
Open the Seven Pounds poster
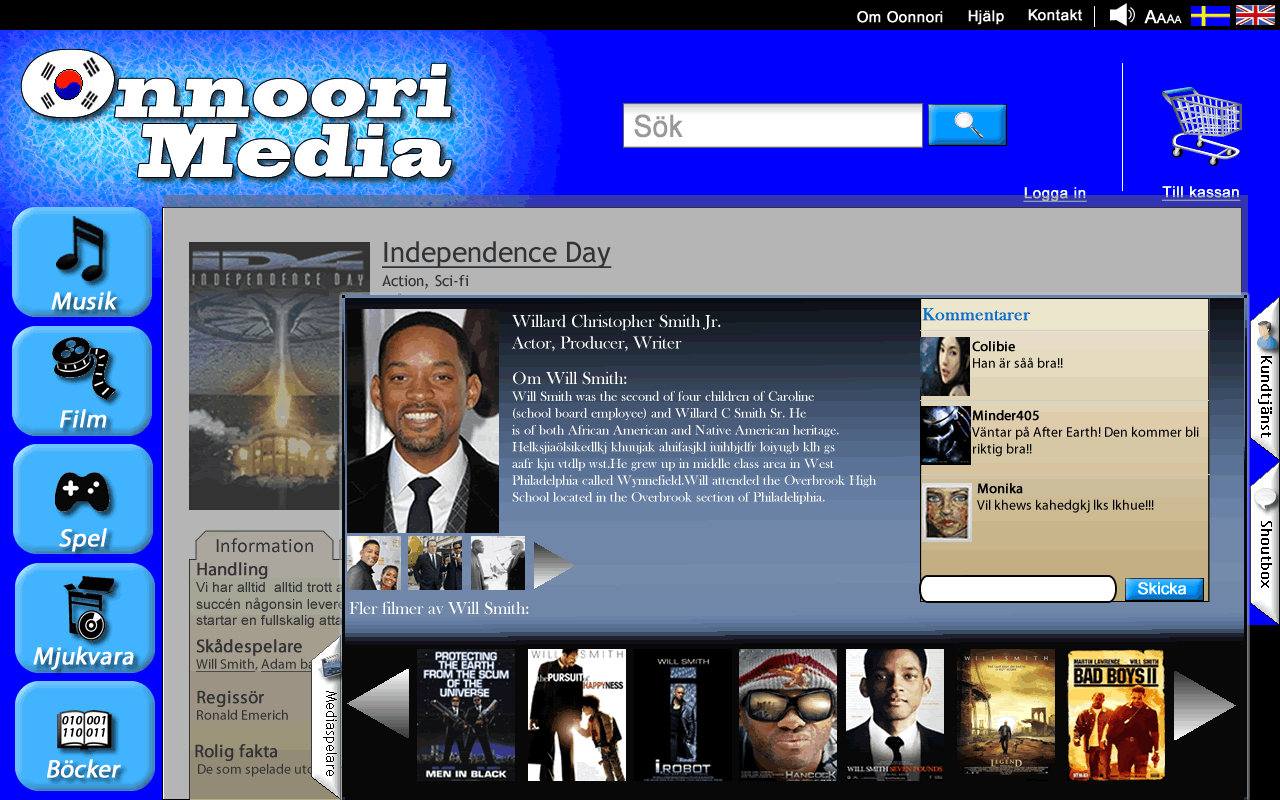(x=895, y=715)
